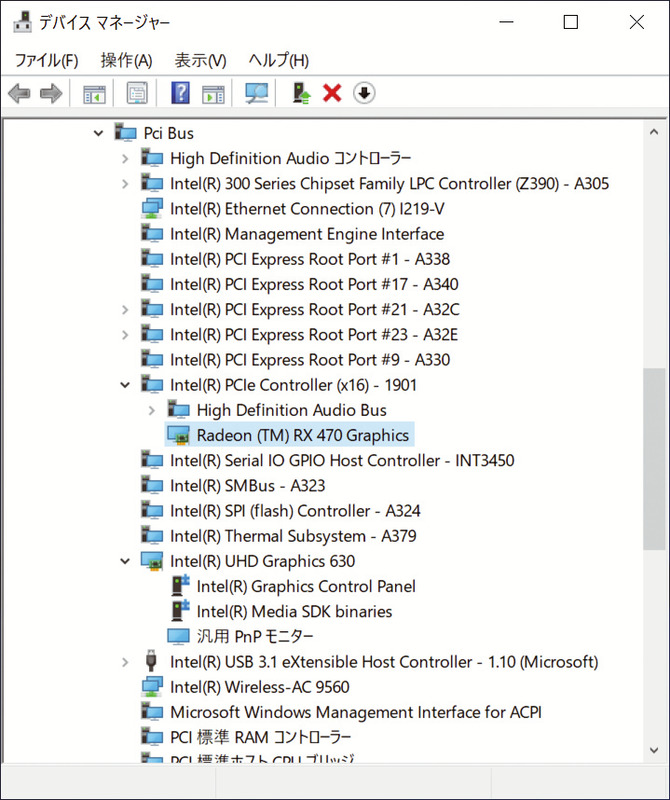Click the Intel SMBus A323 device icon

(x=152, y=485)
